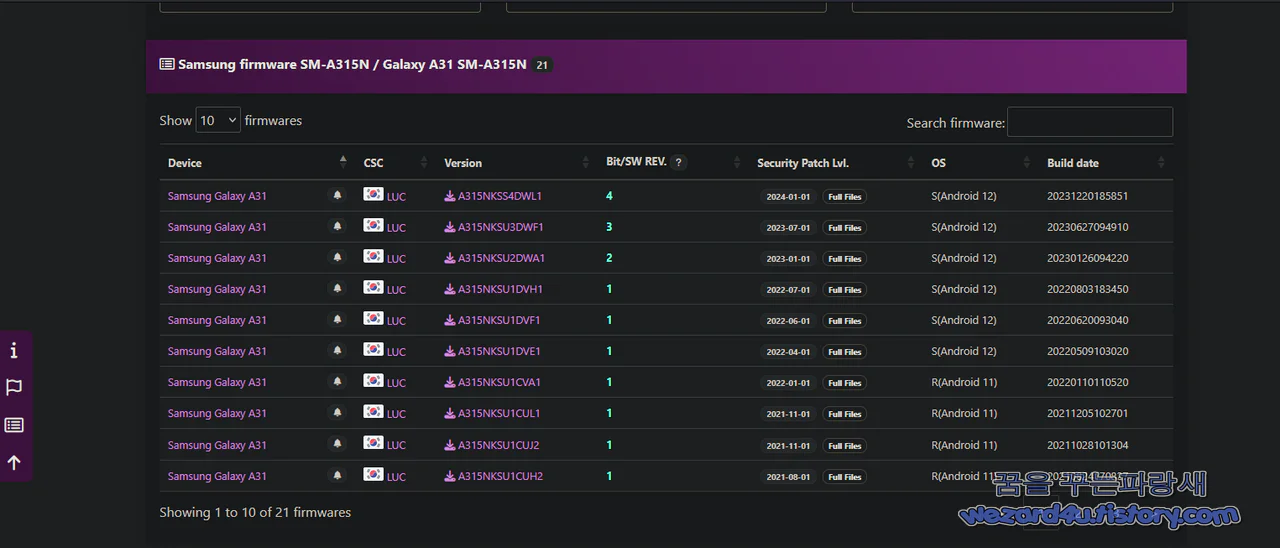Click R(Android 11) in A315NKSU1CUL1 row
This screenshot has width=1280, height=548.
click(x=964, y=413)
